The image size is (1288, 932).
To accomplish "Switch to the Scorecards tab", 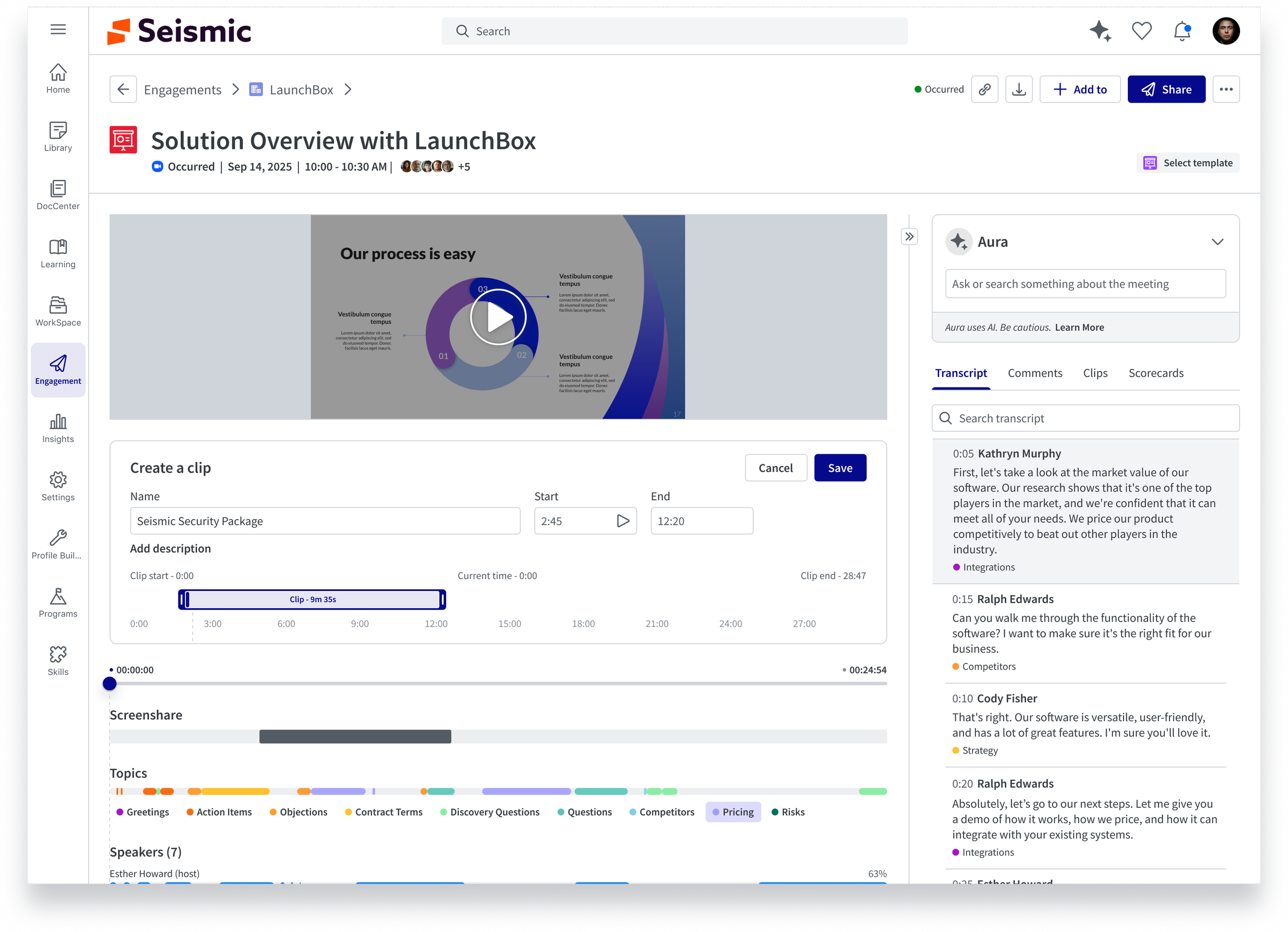I will pyautogui.click(x=1156, y=373).
